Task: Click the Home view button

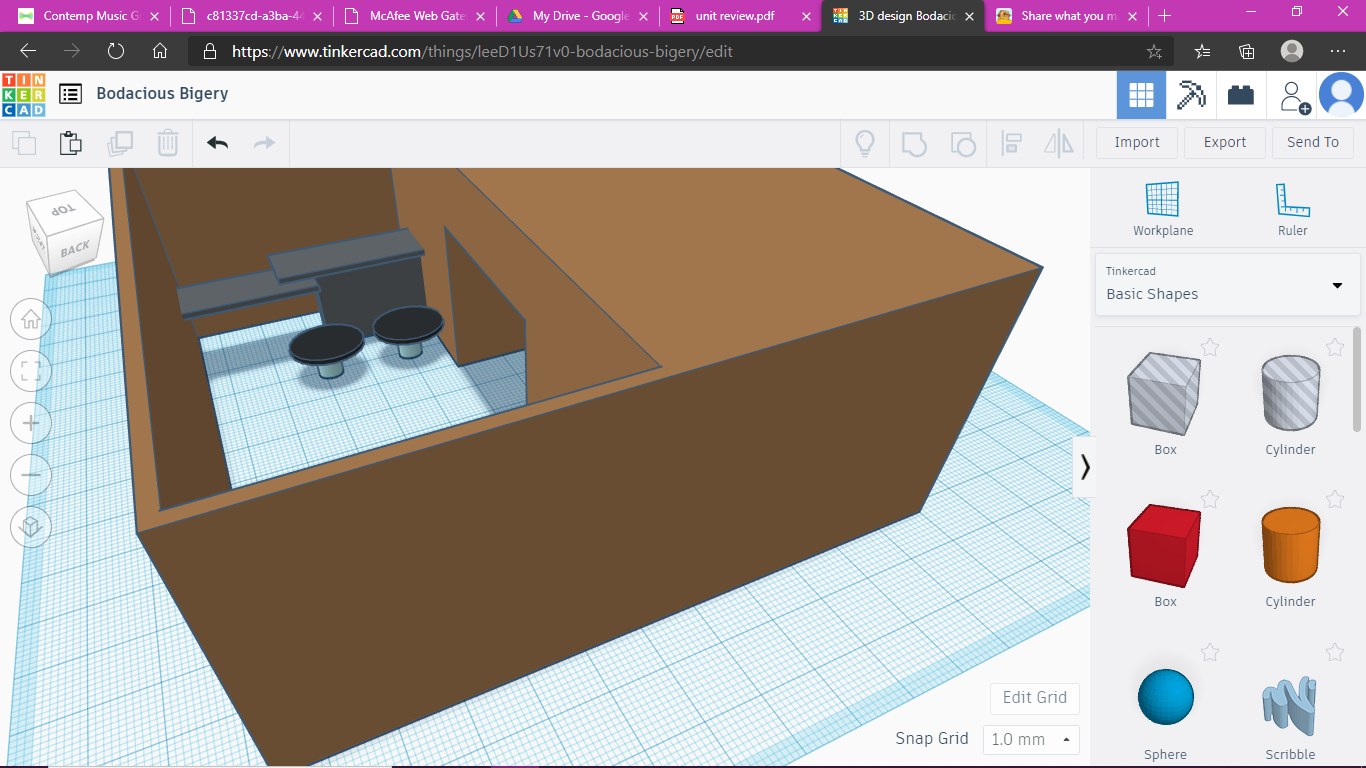Action: point(31,319)
